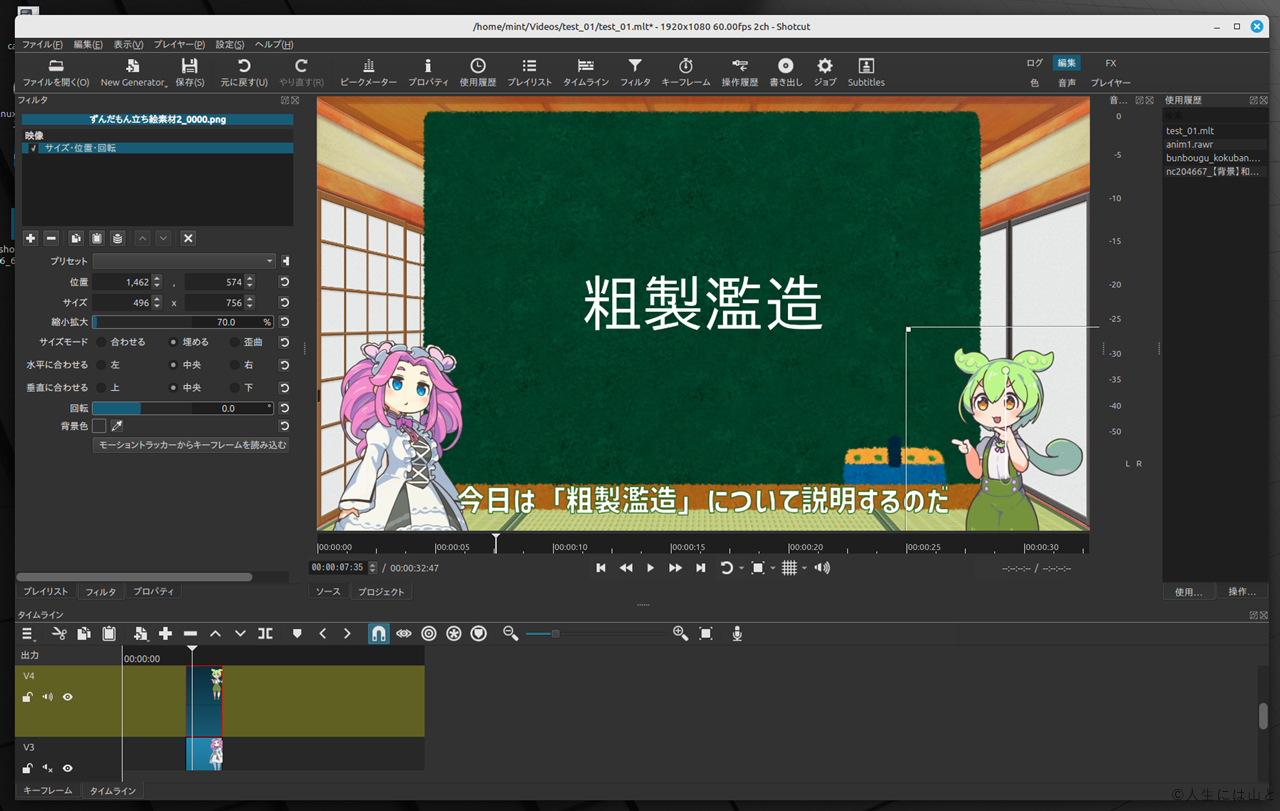Select 左 horizontal alignment radio

pos(102,365)
